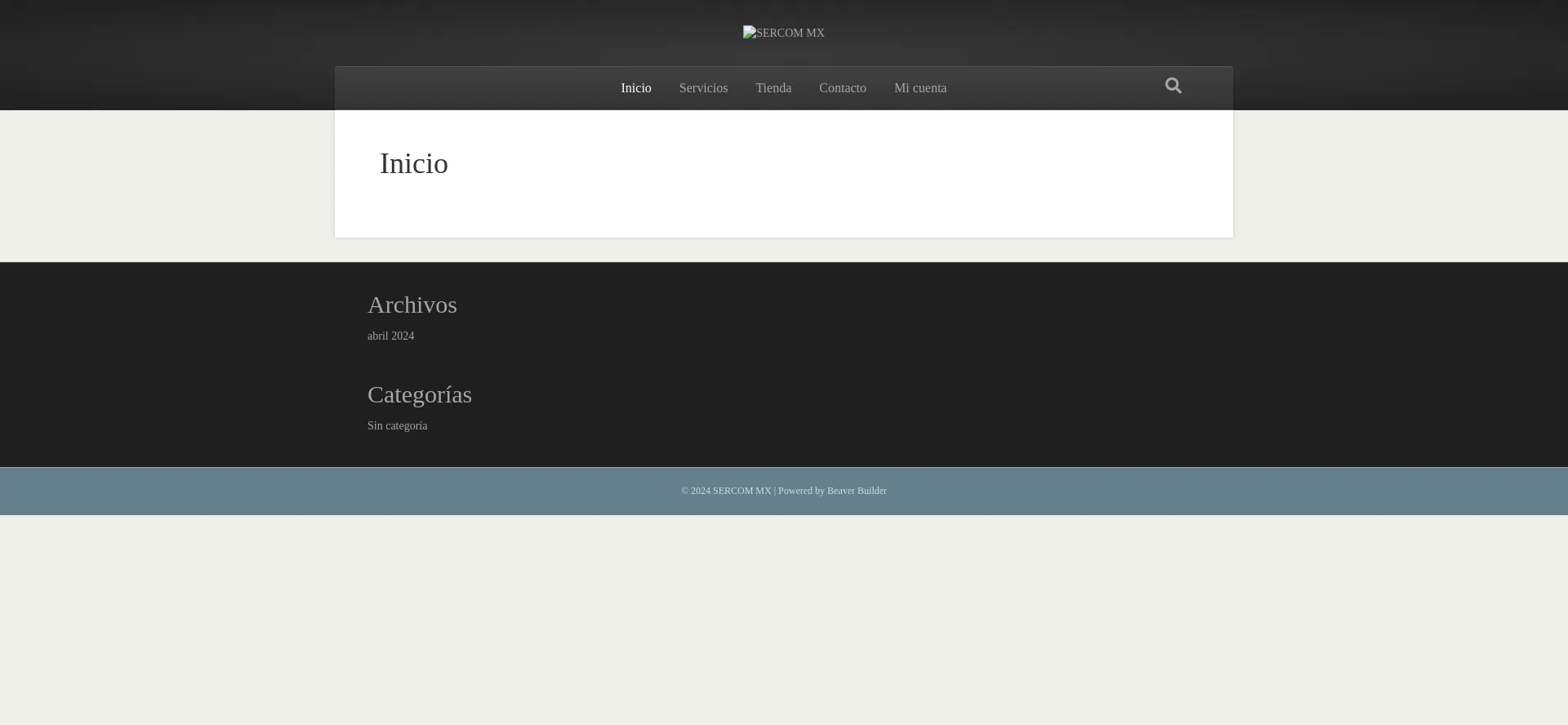Image resolution: width=1568 pixels, height=725 pixels.
Task: Open the search magnifier icon
Action: click(1174, 86)
